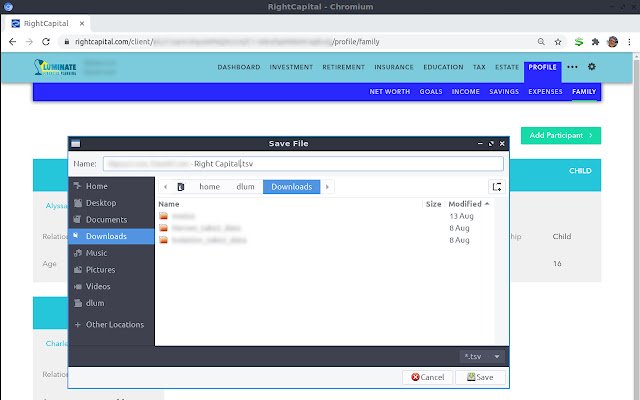
Task: Click the file Name input field
Action: pyautogui.click(x=303, y=164)
